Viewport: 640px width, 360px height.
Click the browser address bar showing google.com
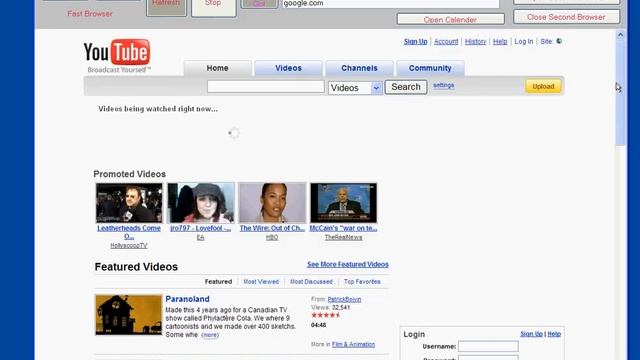point(391,4)
